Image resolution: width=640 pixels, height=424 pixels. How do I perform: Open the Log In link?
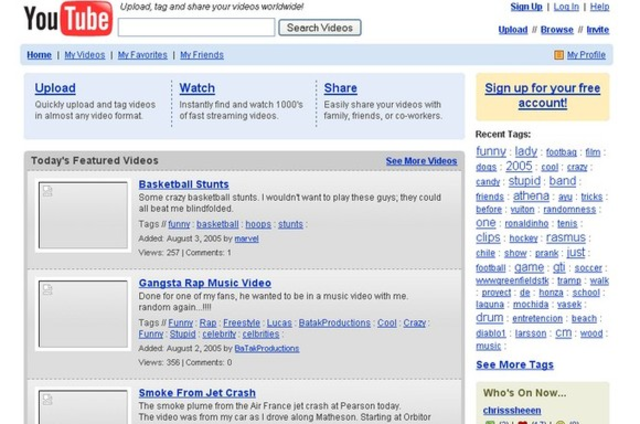[566, 7]
